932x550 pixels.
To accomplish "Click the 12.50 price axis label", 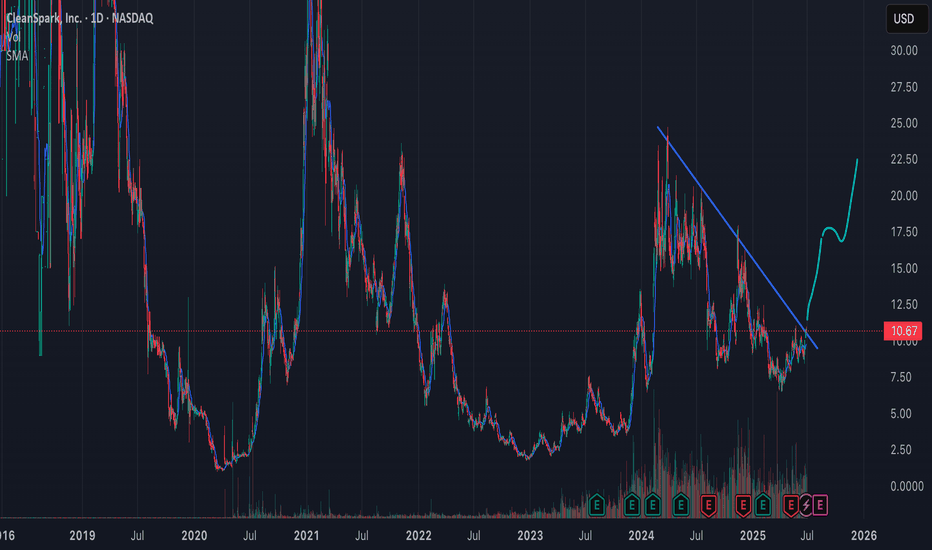I will 903,305.
